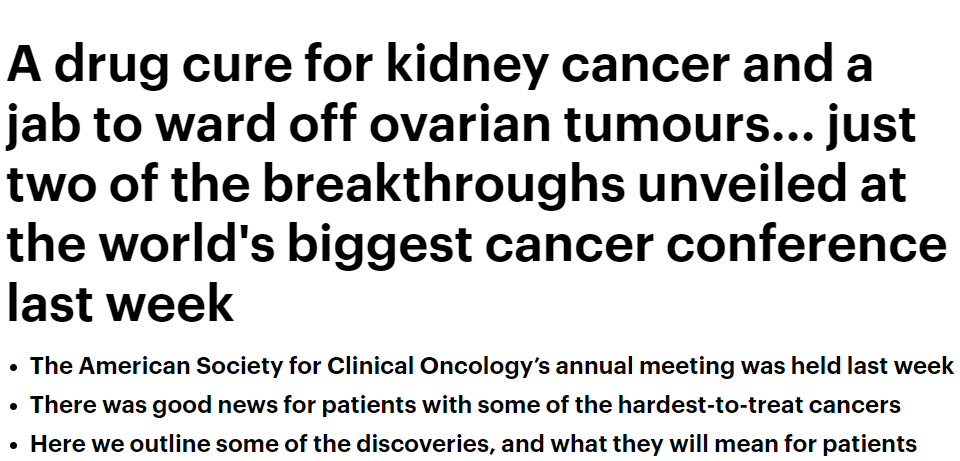
Task: Click the headline line starting 'the world's biggest'
Action: pos(476,244)
